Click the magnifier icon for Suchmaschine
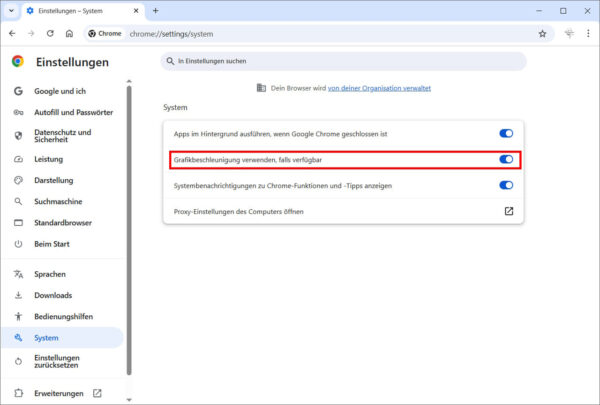The width and height of the screenshot is (600, 405). point(18,201)
